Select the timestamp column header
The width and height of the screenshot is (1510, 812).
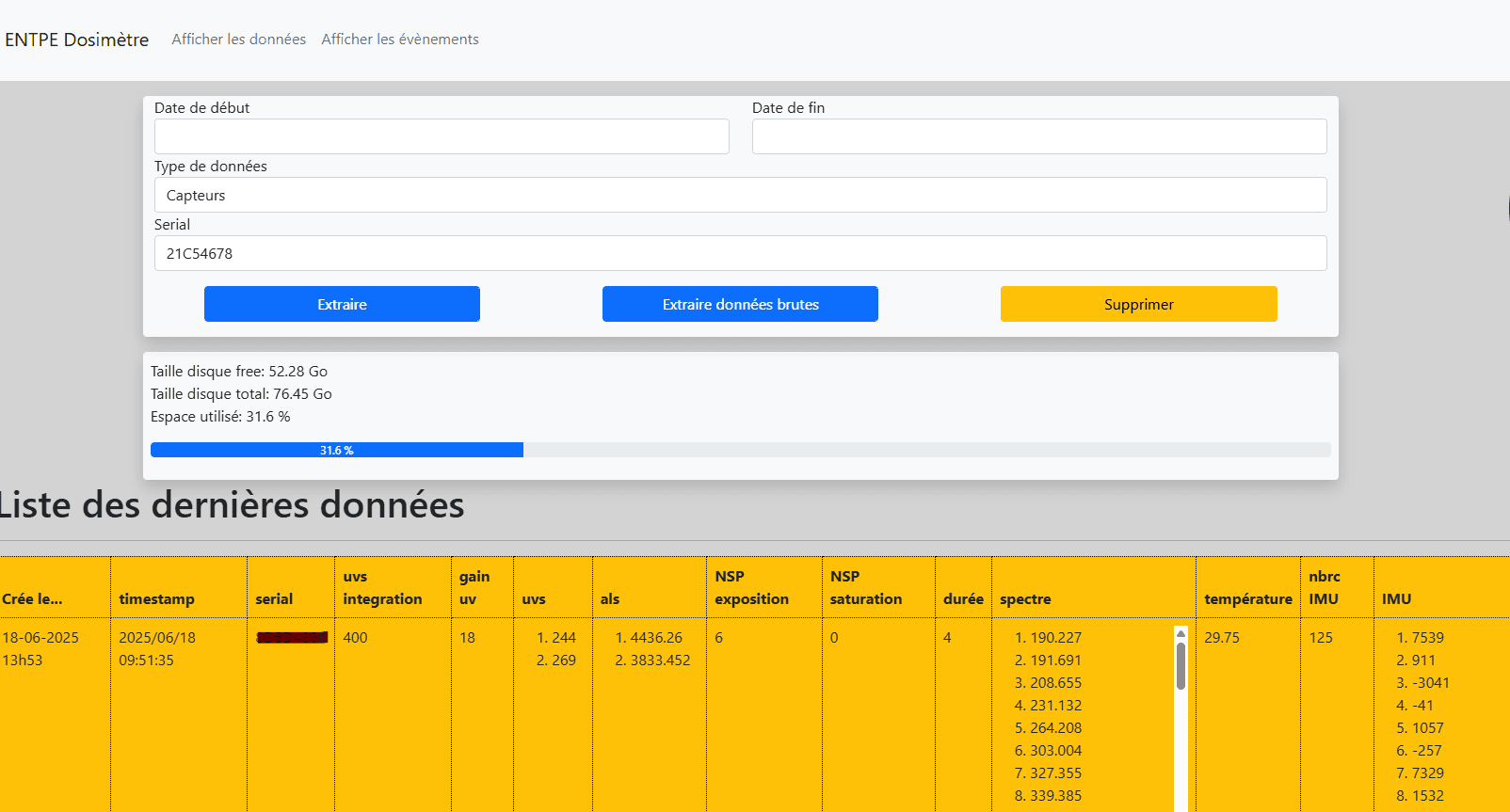coord(157,599)
